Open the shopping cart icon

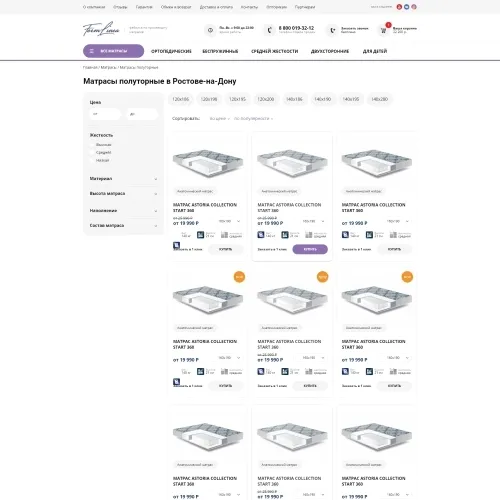(383, 30)
